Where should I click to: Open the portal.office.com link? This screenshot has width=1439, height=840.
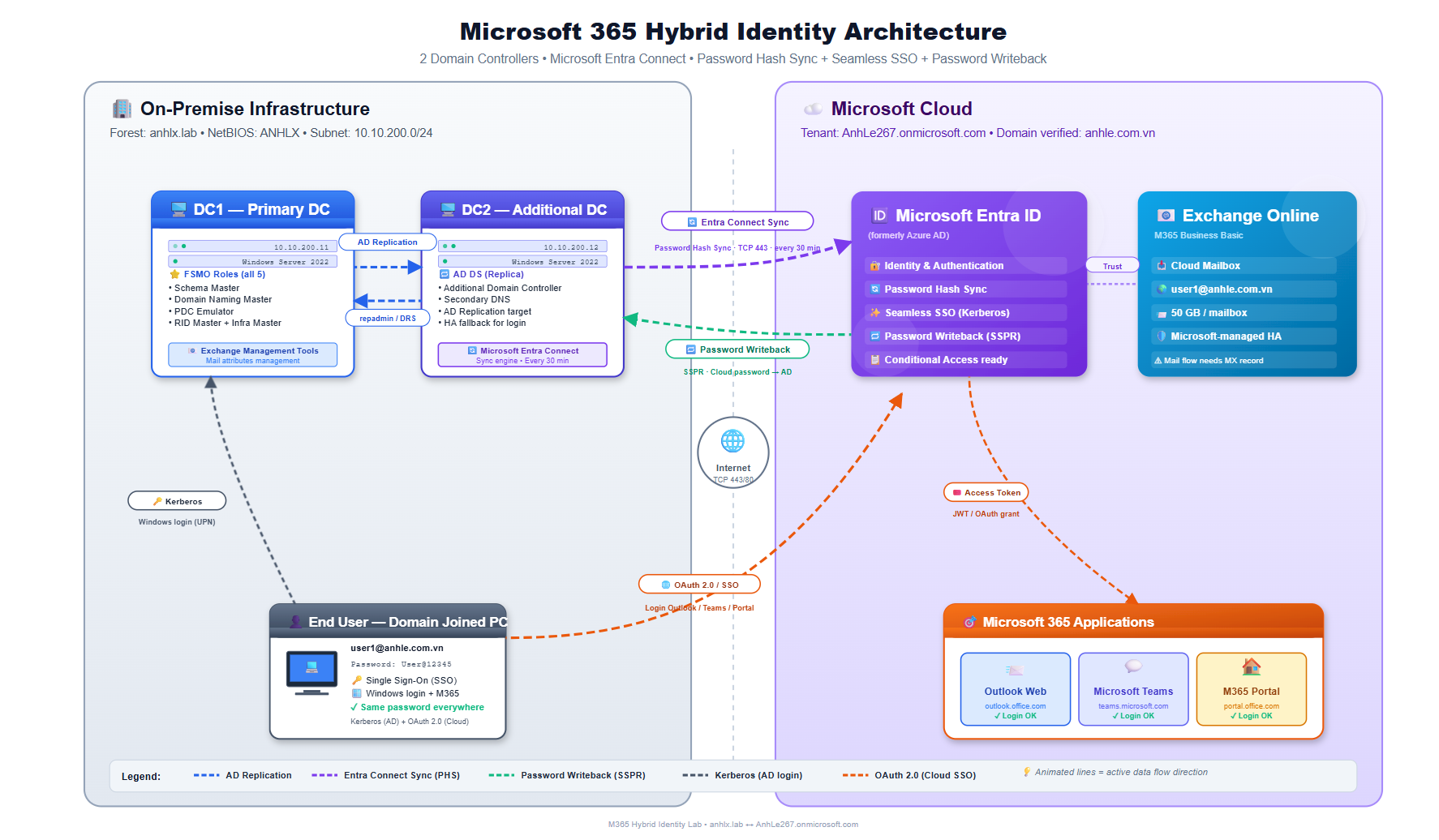[1252, 706]
